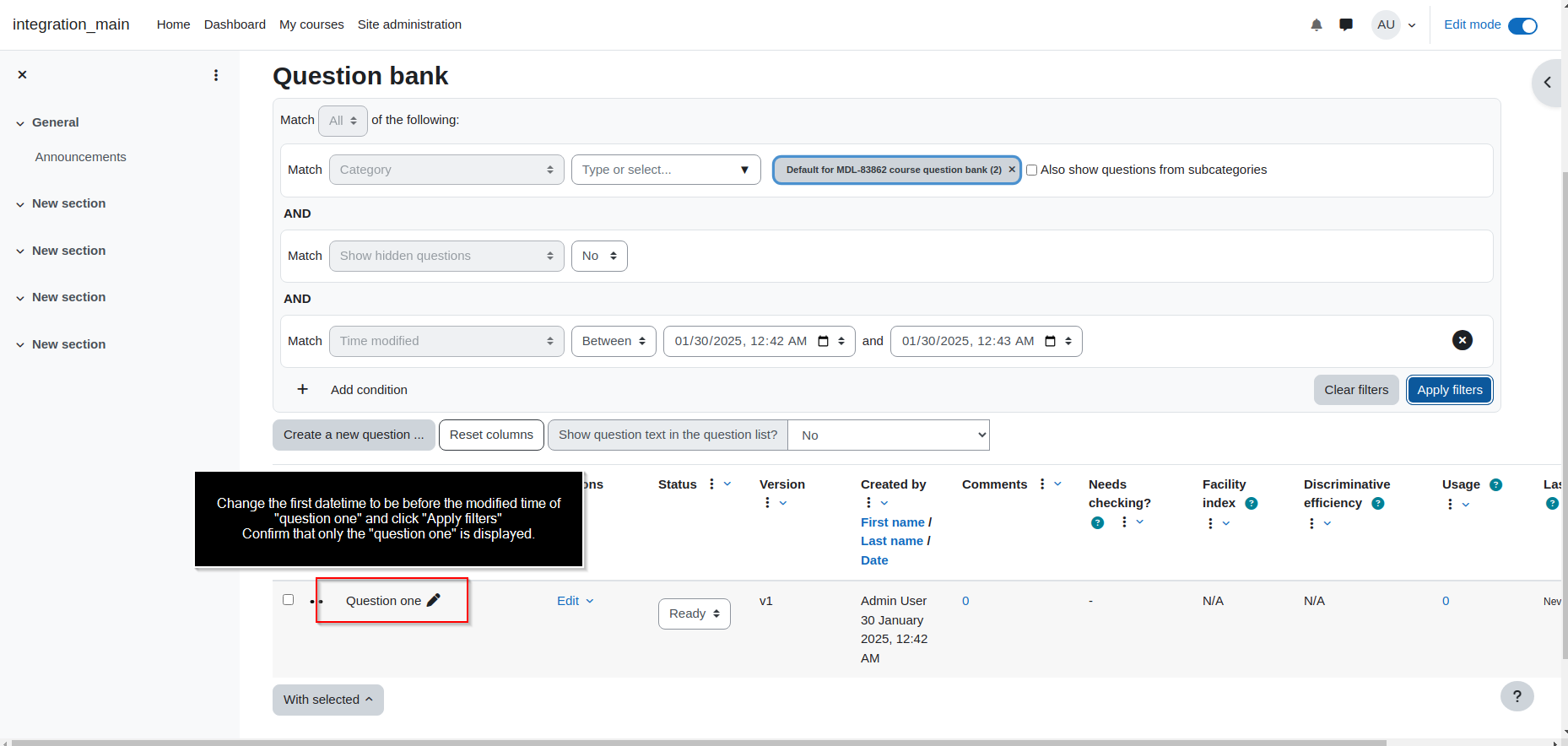
Task: Click Apply filters button
Action: (1450, 390)
